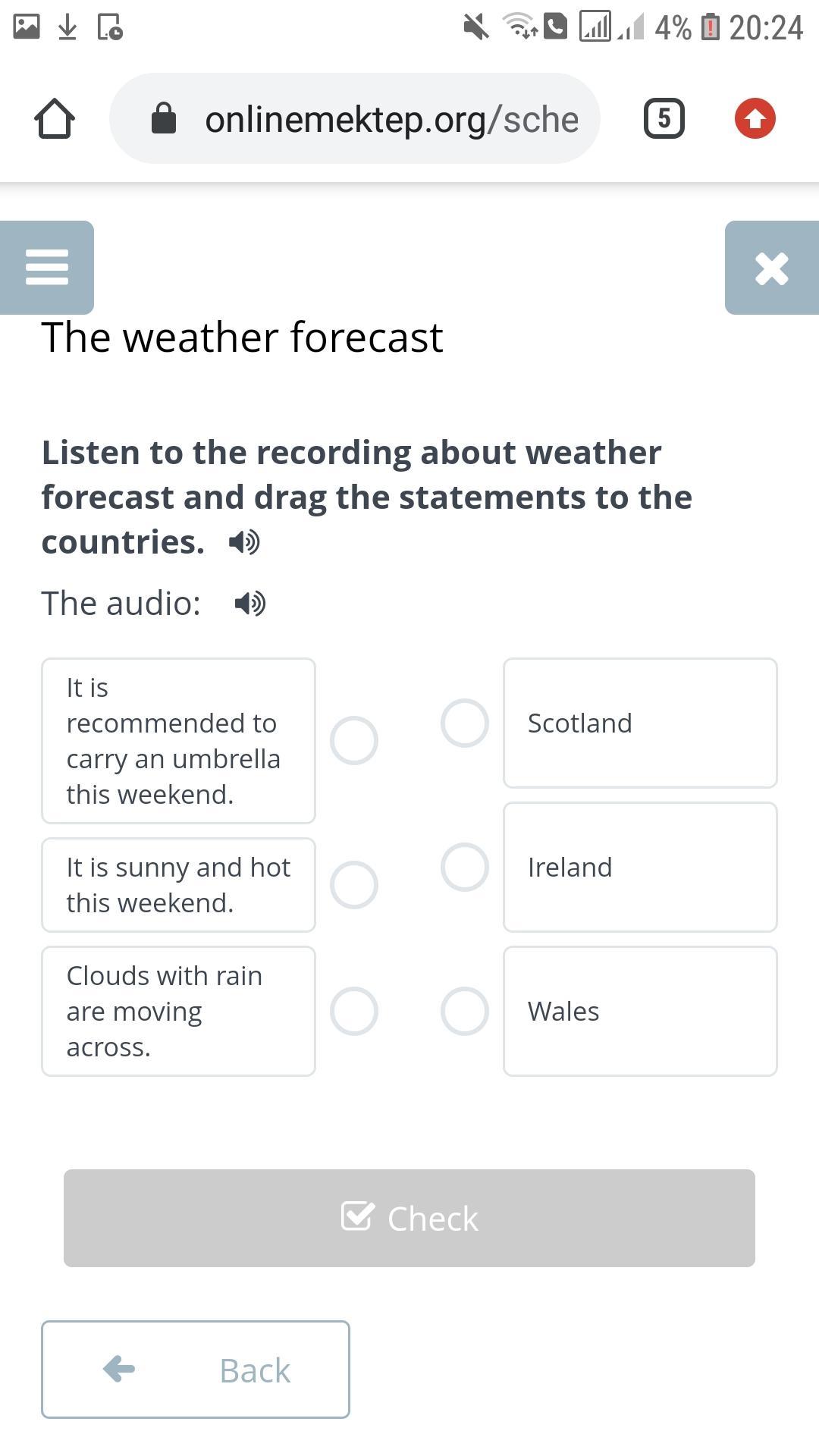Play the instruction speaker icon after 'countries.'
Viewport: 819px width, 1456px height.
[x=244, y=542]
